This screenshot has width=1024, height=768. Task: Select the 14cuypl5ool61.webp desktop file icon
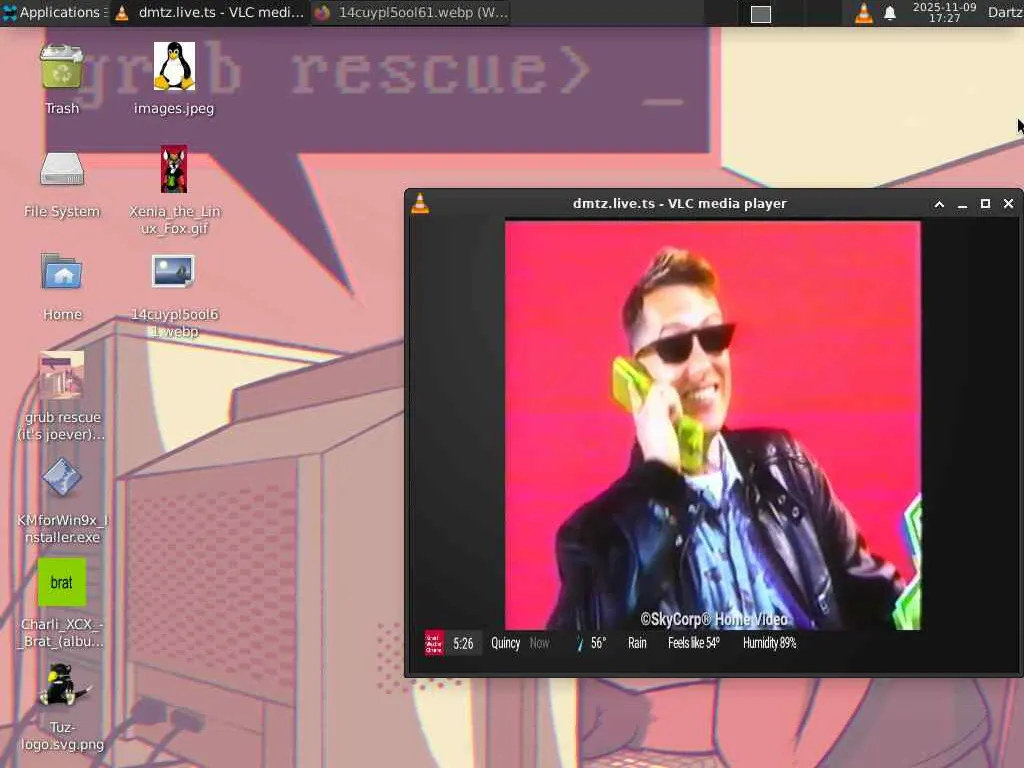pos(174,272)
